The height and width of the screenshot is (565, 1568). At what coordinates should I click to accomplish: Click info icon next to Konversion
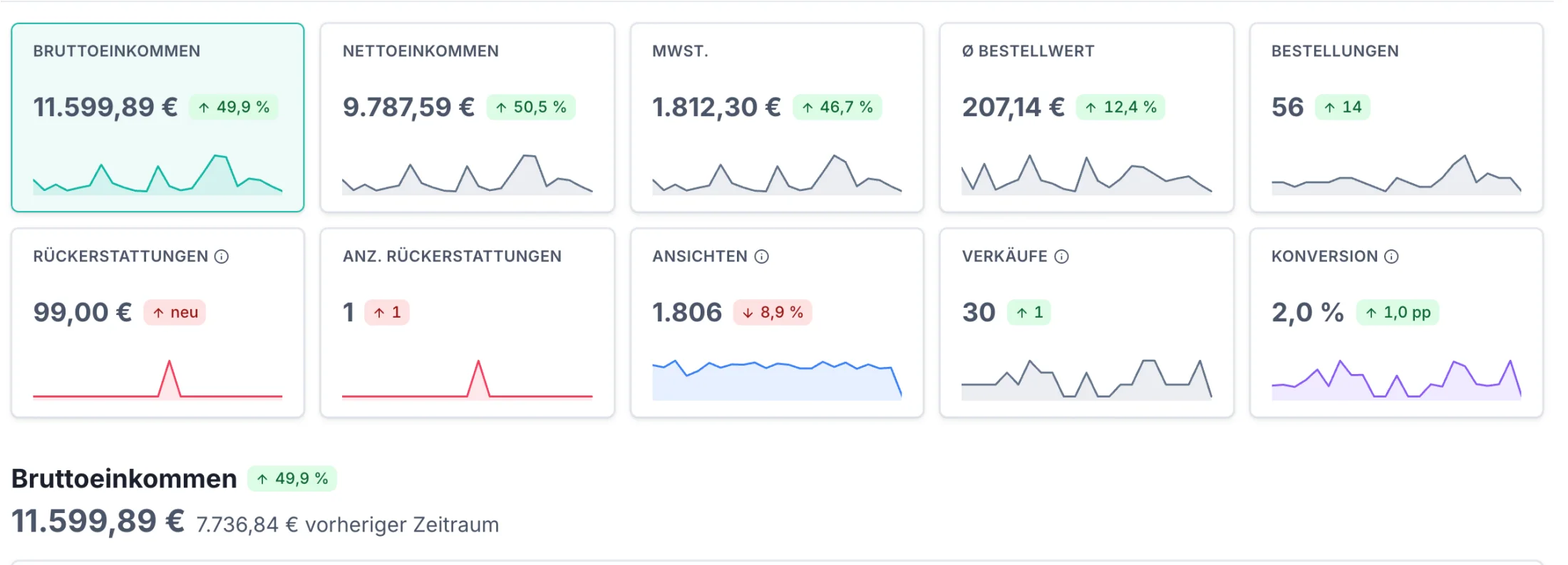1392,256
